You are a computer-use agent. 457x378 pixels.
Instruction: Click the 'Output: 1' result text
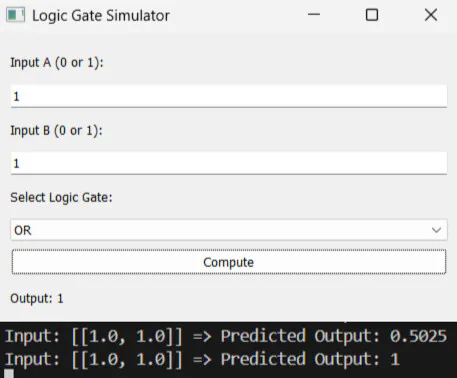37,298
